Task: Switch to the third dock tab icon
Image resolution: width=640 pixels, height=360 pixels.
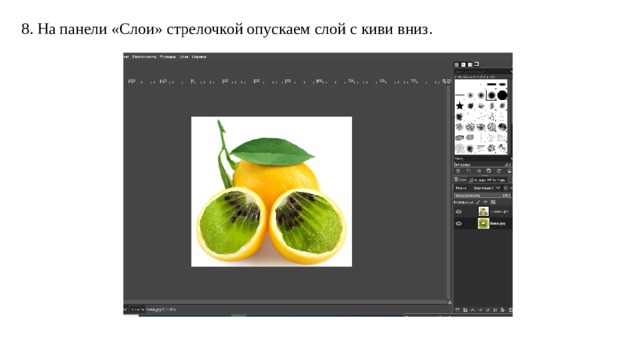Action: pos(470,64)
